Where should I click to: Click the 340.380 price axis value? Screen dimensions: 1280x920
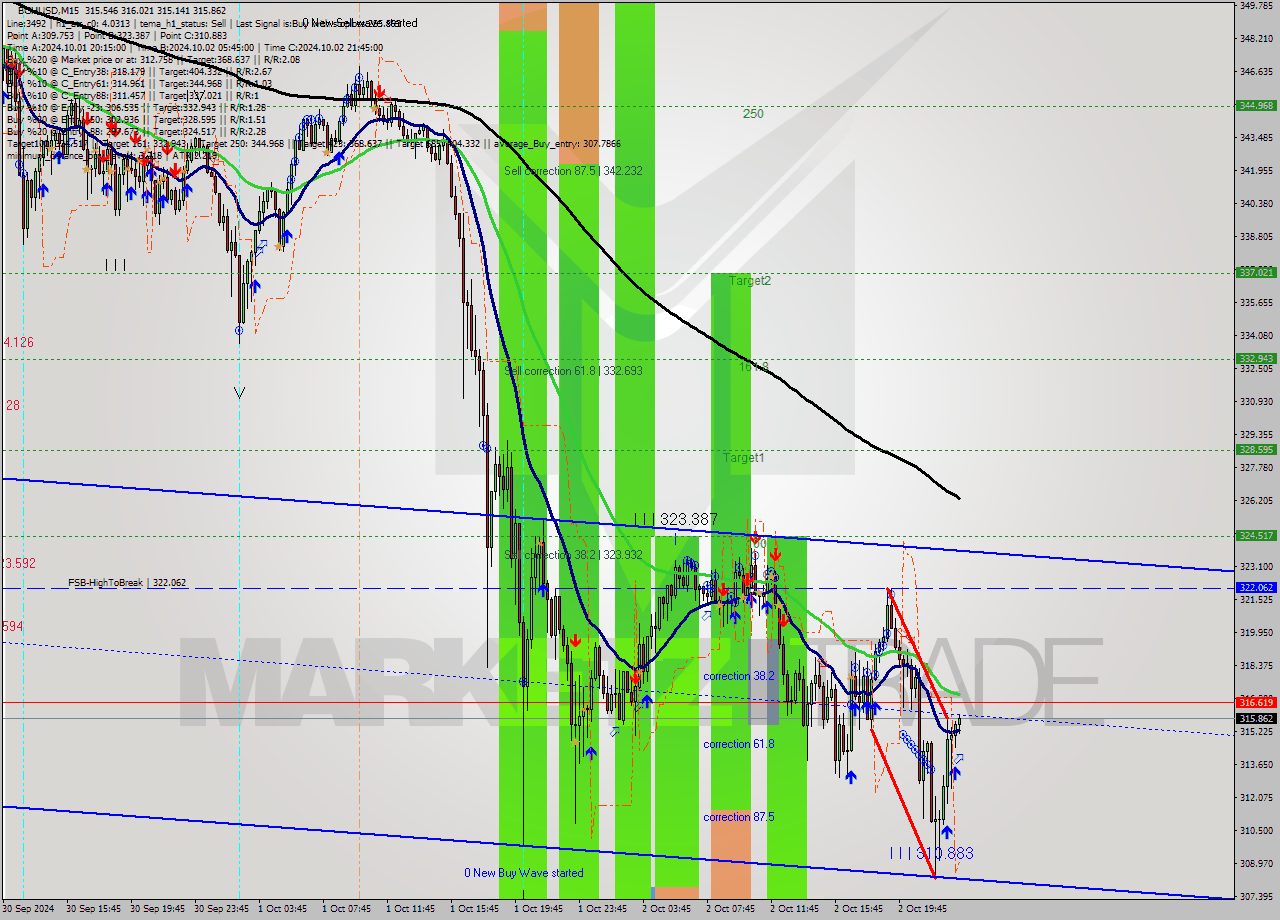pyautogui.click(x=1256, y=204)
